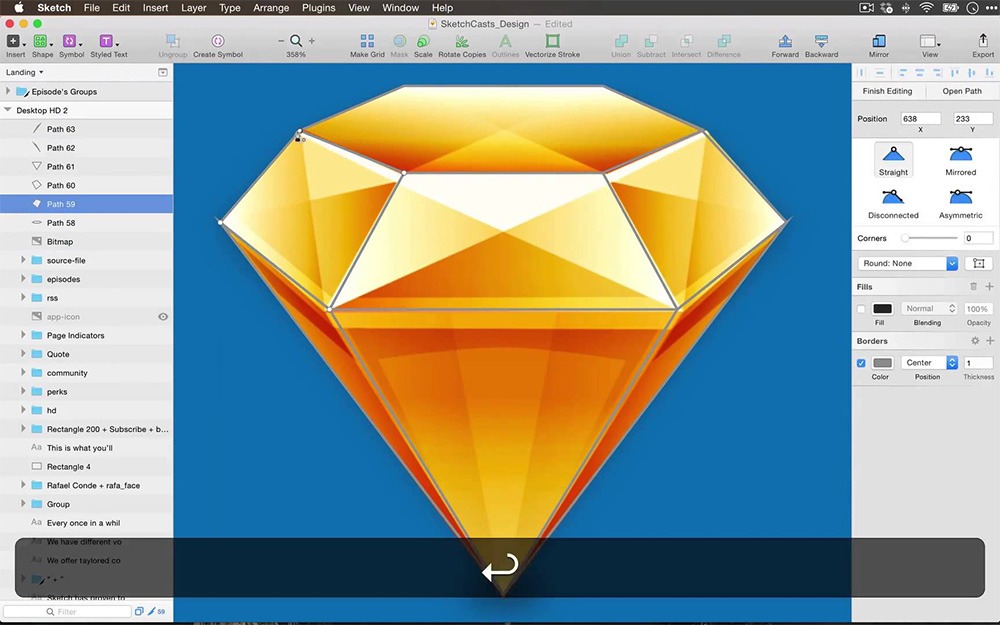Viewport: 1000px width, 625px height.
Task: Expand the community folder
Action: coord(23,372)
